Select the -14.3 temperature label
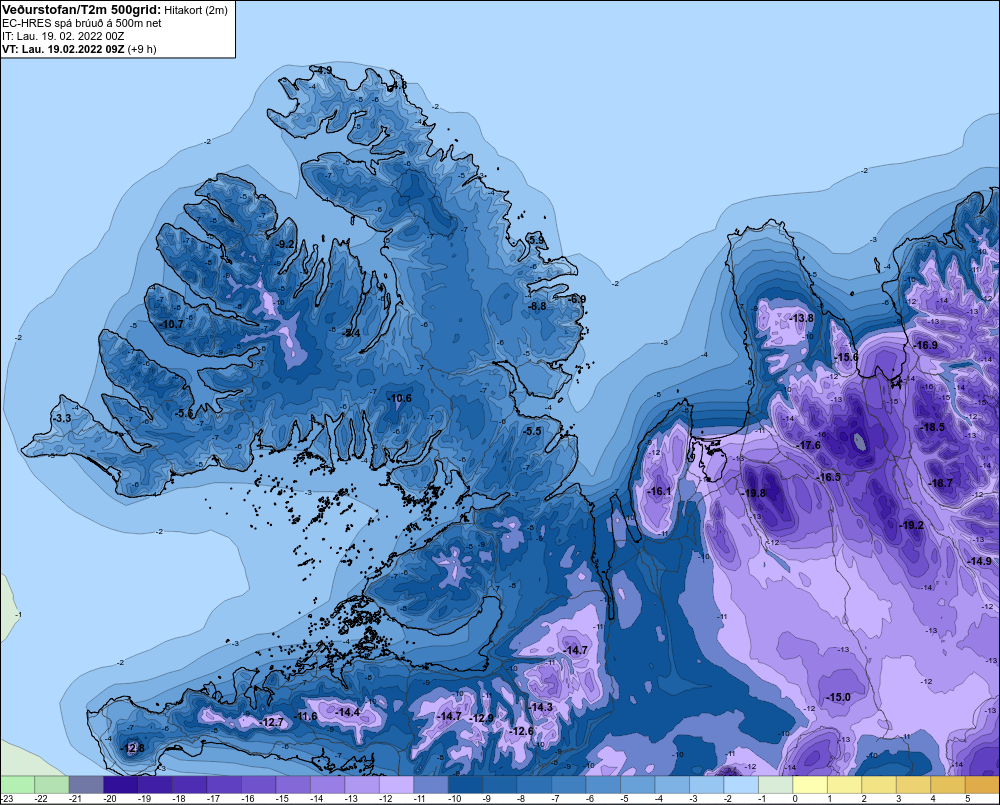 coord(540,707)
